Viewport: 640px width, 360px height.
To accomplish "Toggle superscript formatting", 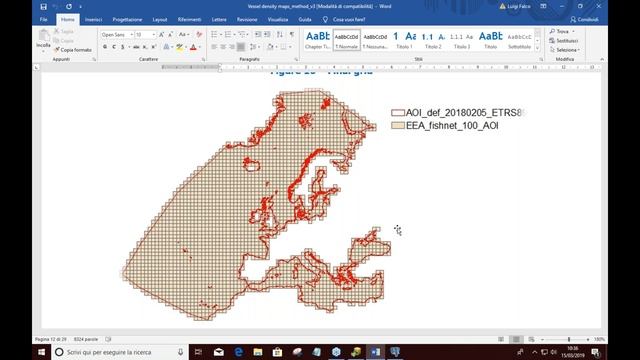I will (154, 47).
